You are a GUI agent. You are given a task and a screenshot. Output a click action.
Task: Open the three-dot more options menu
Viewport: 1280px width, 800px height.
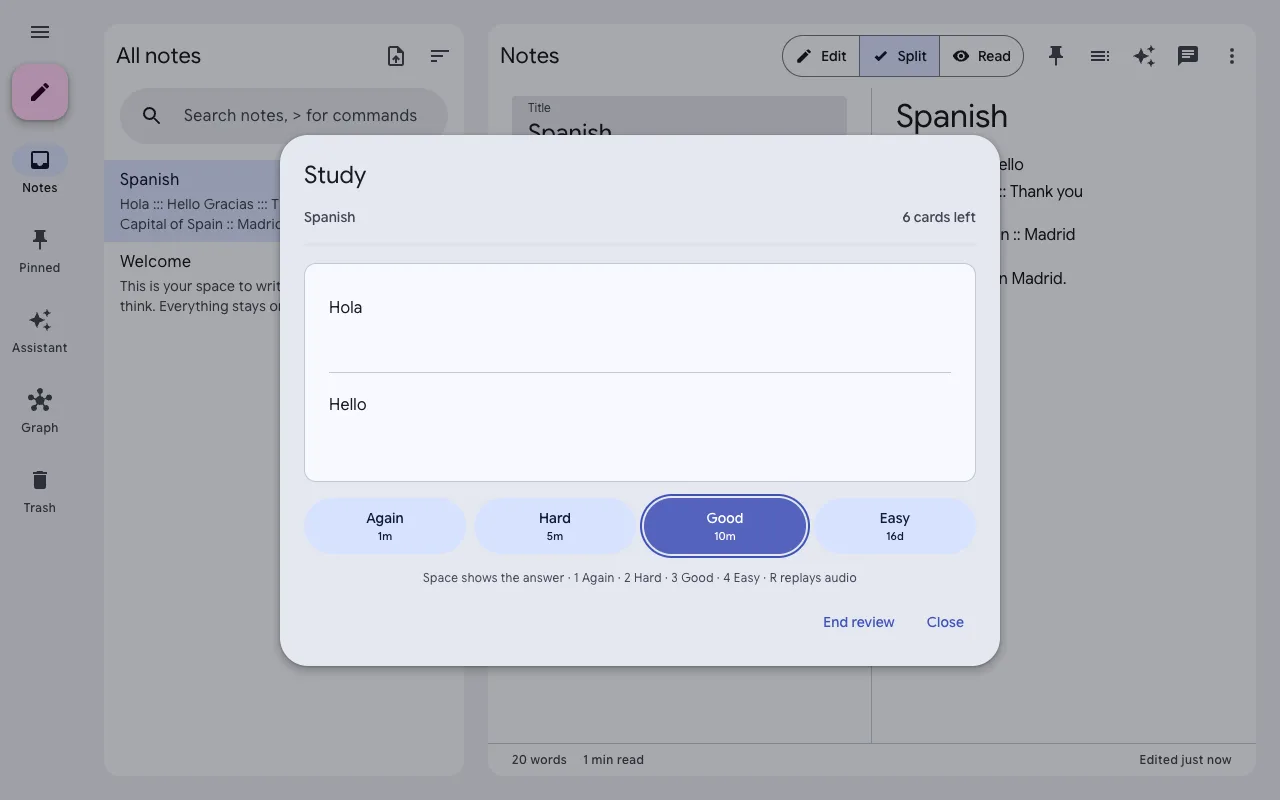1232,56
